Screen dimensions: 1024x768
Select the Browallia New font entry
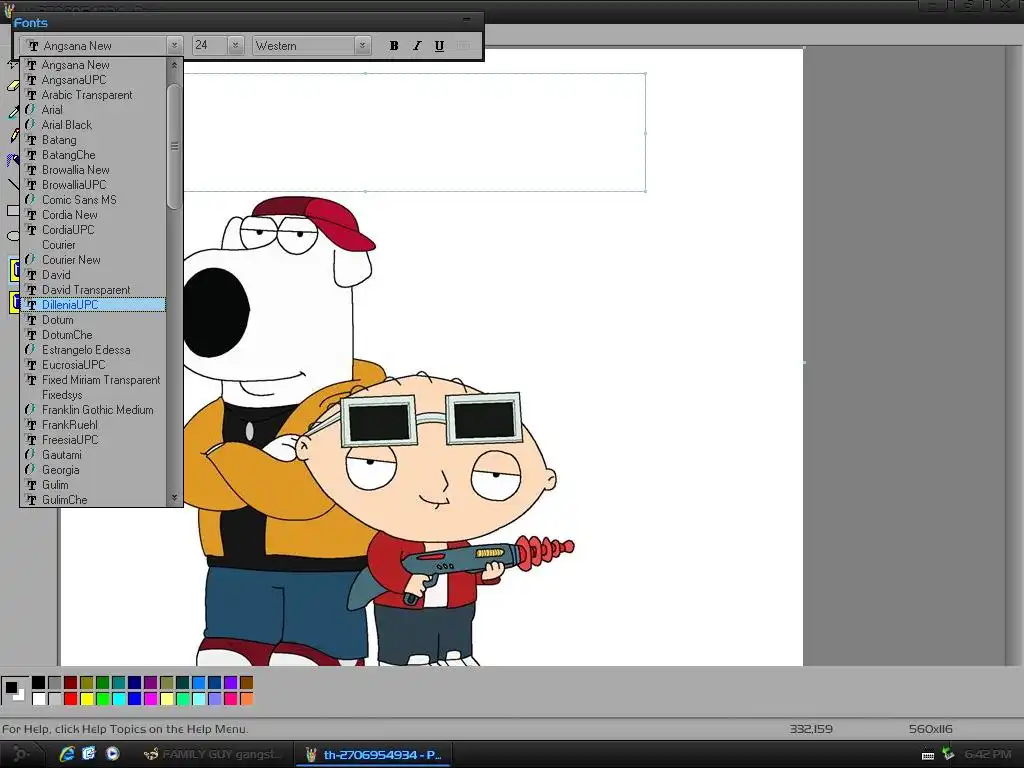click(x=93, y=170)
